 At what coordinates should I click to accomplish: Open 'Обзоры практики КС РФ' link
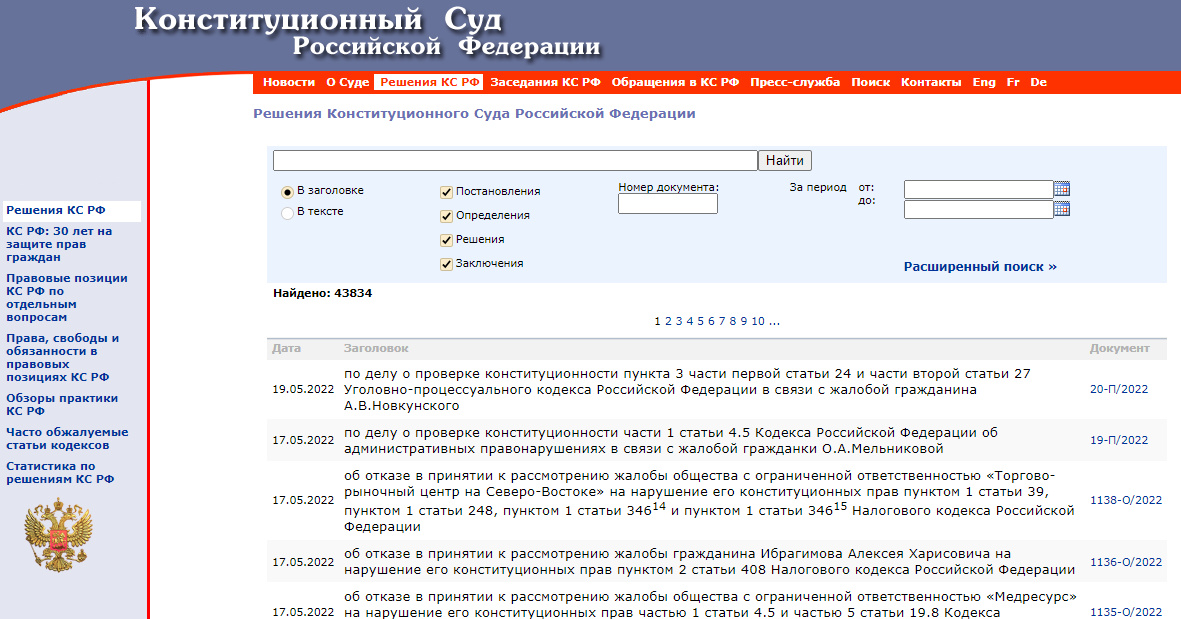(x=62, y=404)
